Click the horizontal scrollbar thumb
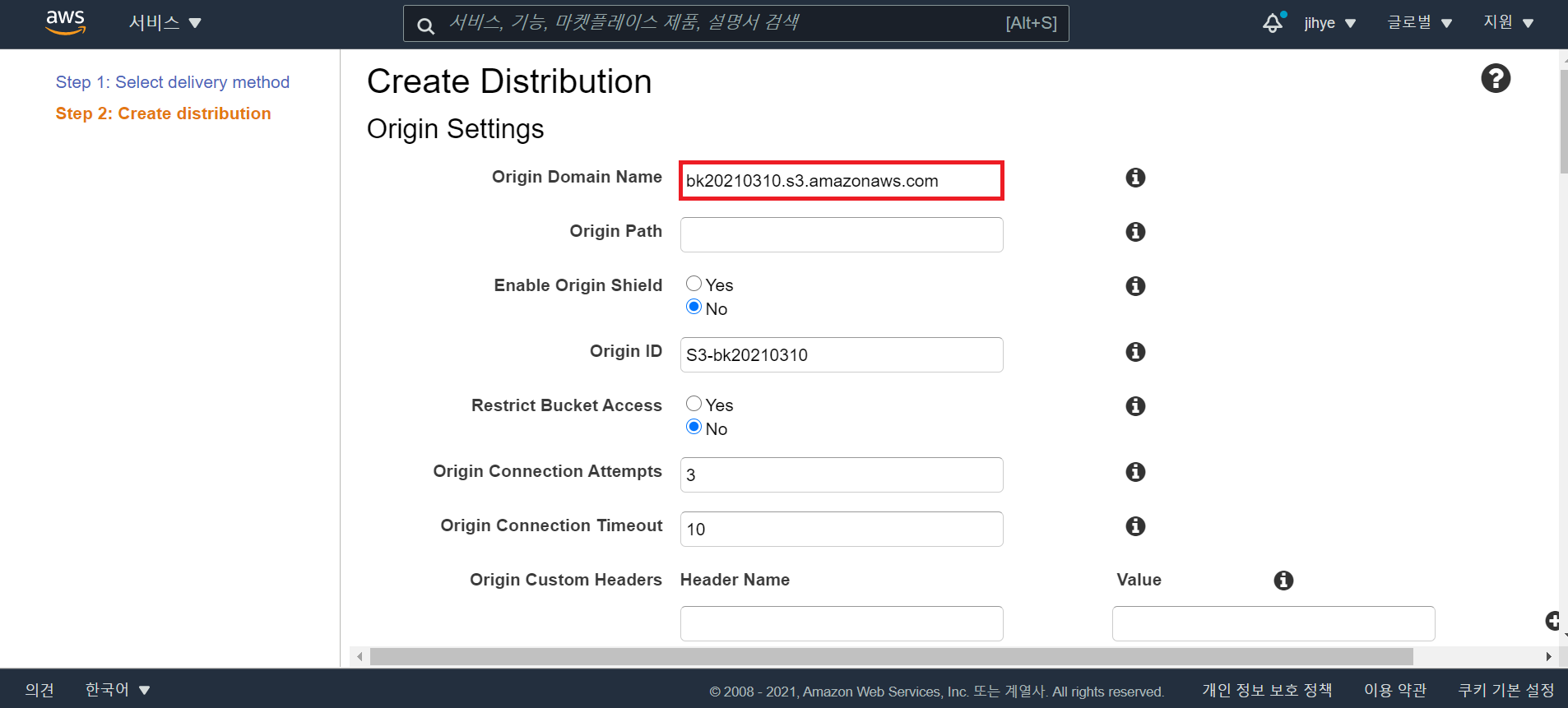The image size is (1568, 708). tap(892, 656)
